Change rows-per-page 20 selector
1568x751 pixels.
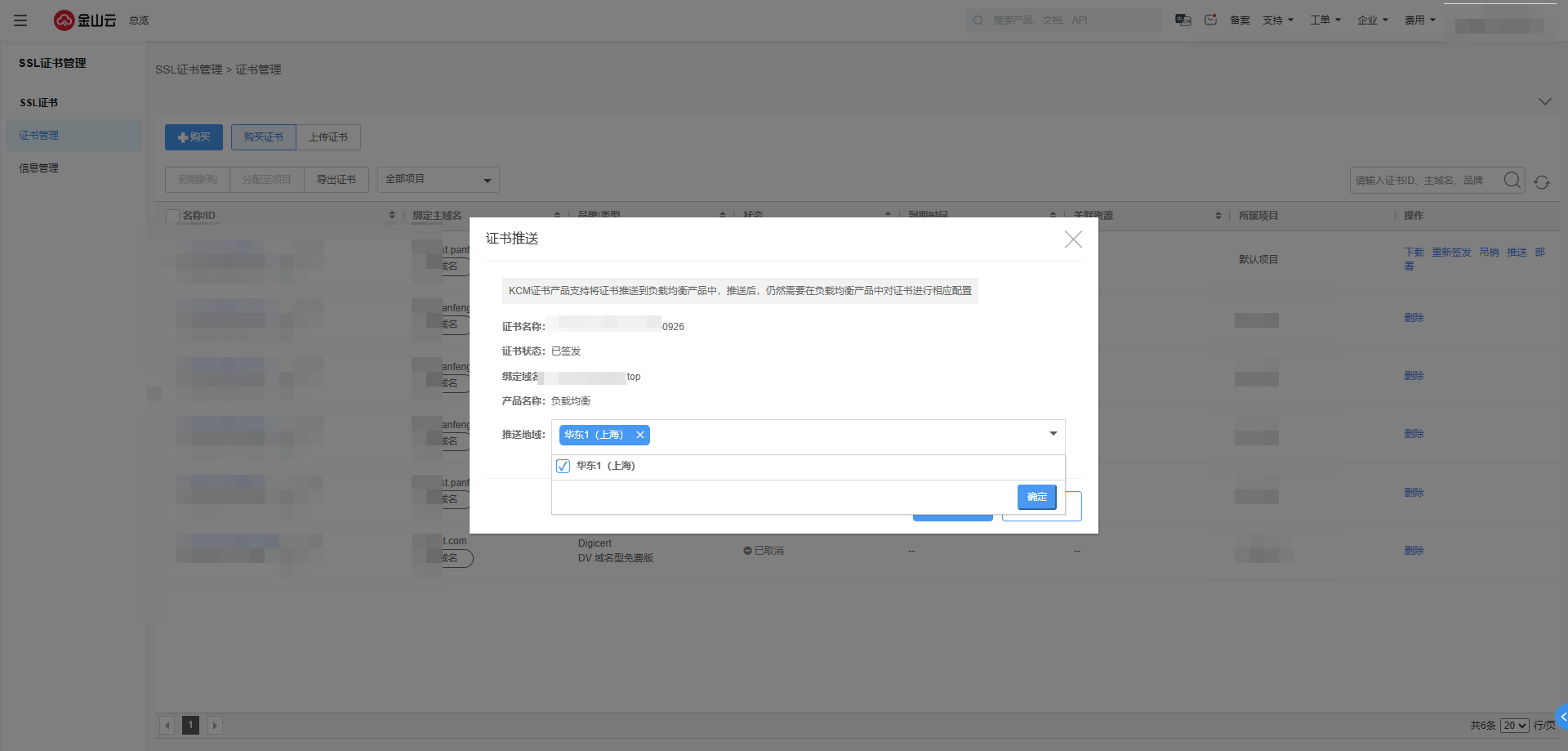pos(1514,726)
